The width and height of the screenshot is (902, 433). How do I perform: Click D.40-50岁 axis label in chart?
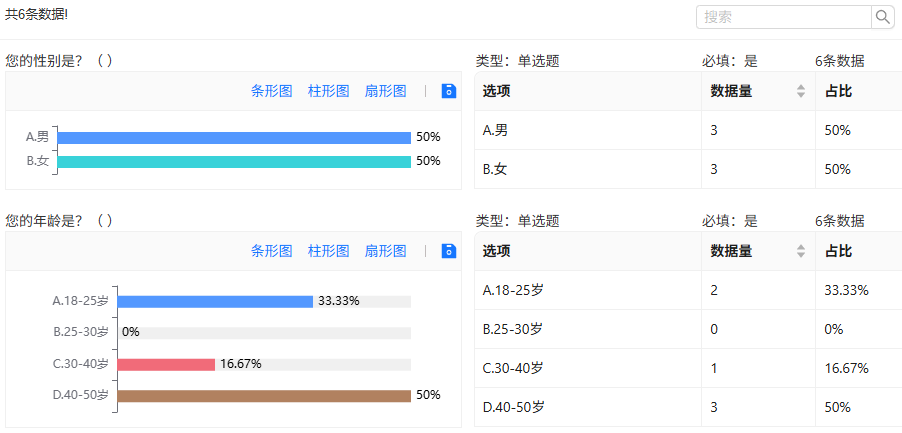(81, 395)
